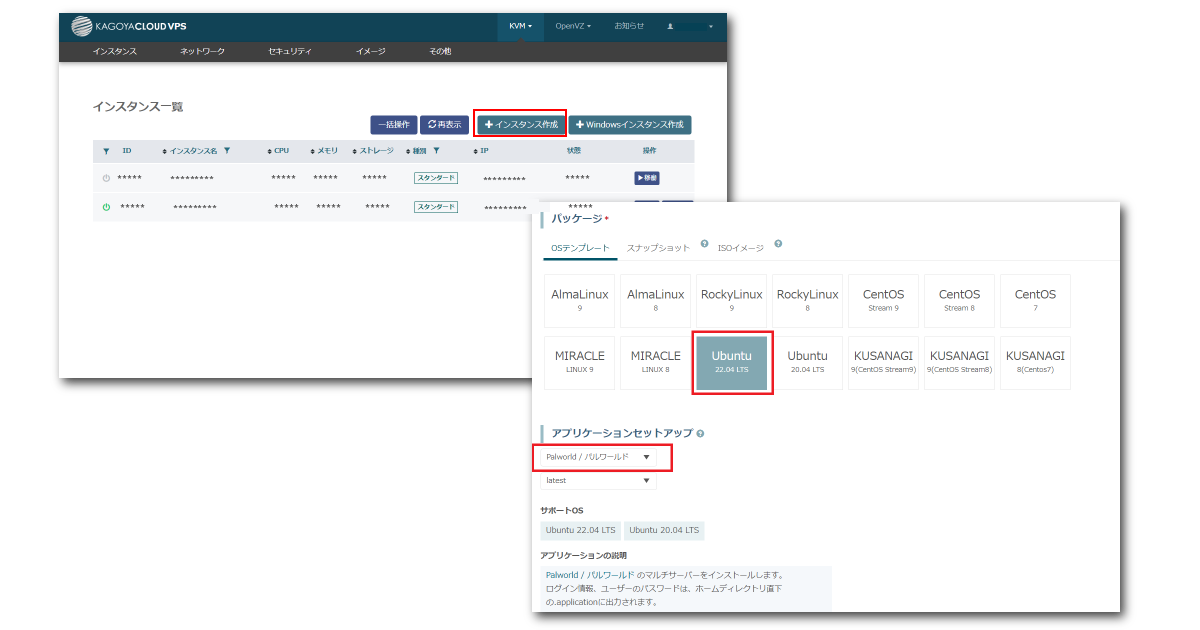The image size is (1200, 630).
Task: Expand the latest version dropdown
Action: pos(598,481)
